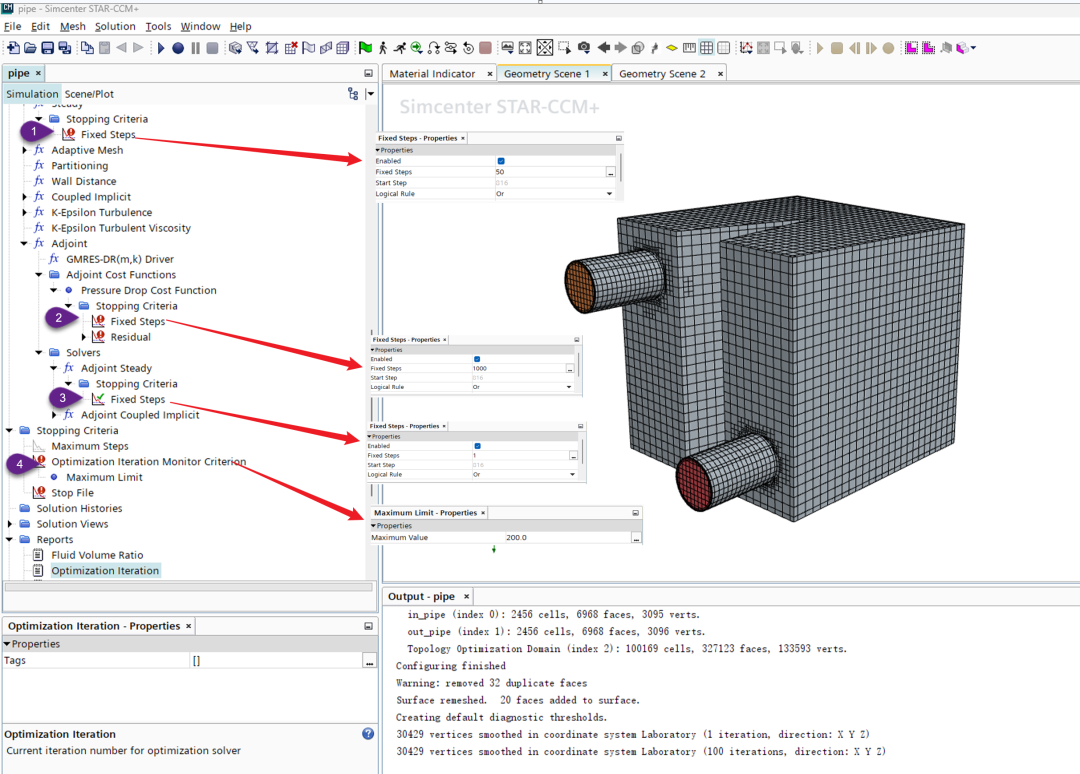Expand the Solution Views folder
The image size is (1080, 774).
(10, 524)
